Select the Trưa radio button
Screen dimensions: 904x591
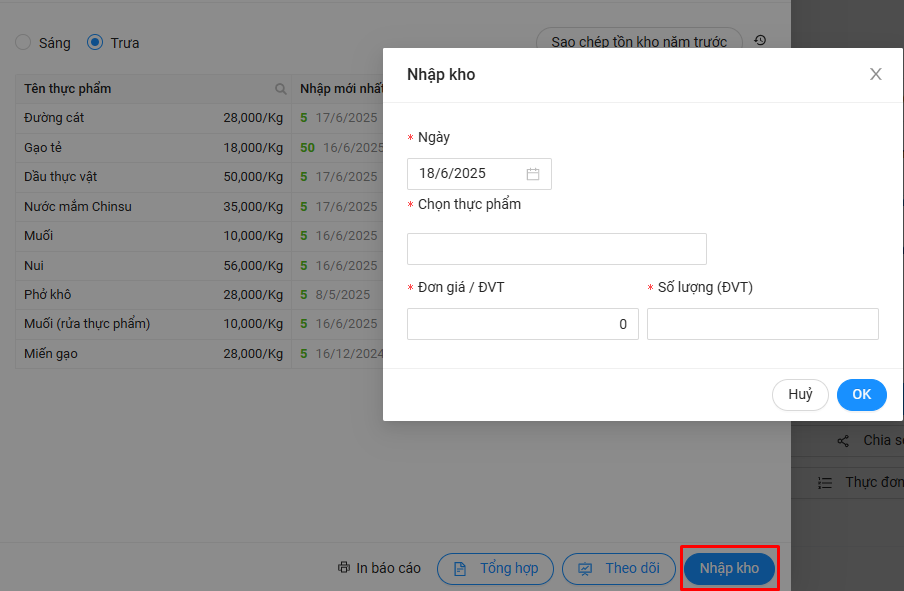pyautogui.click(x=95, y=43)
